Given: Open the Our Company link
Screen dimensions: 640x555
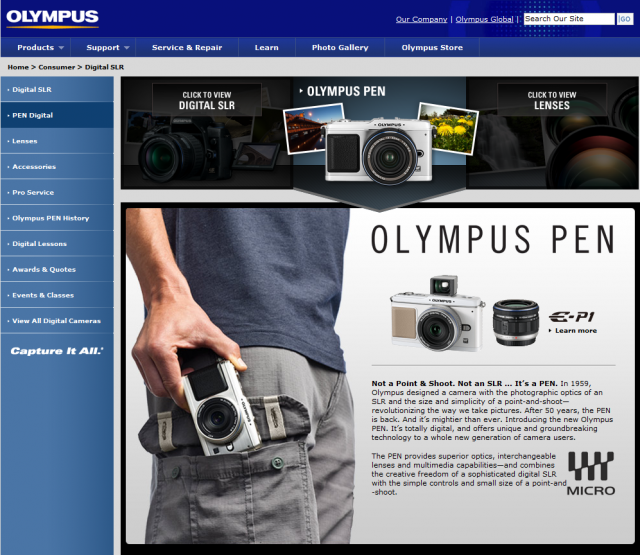Looking at the screenshot, I should [421, 19].
